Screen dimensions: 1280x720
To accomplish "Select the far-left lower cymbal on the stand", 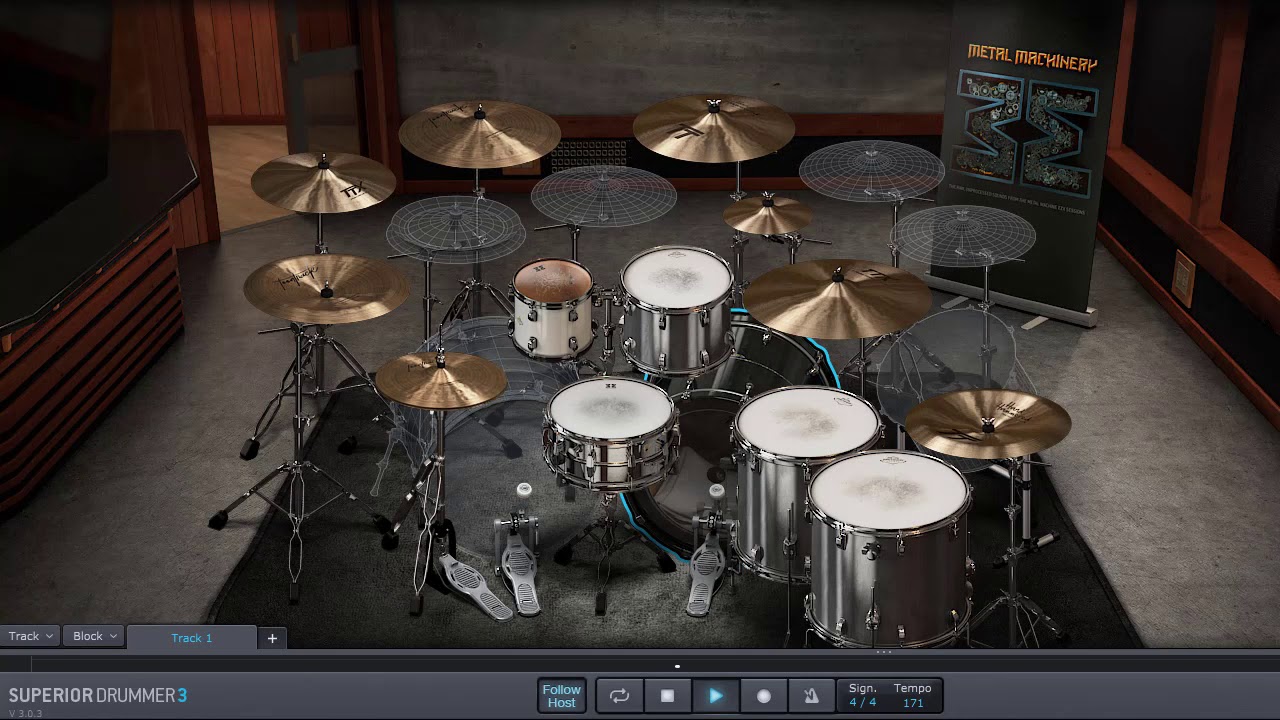I will click(326, 287).
